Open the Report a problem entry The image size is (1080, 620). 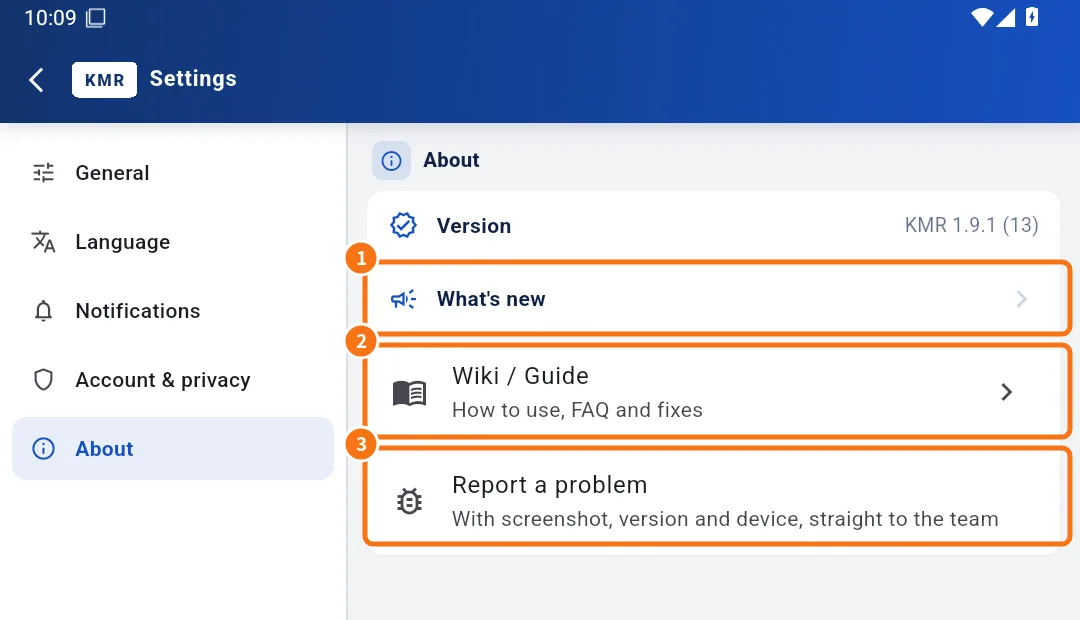[x=716, y=496]
